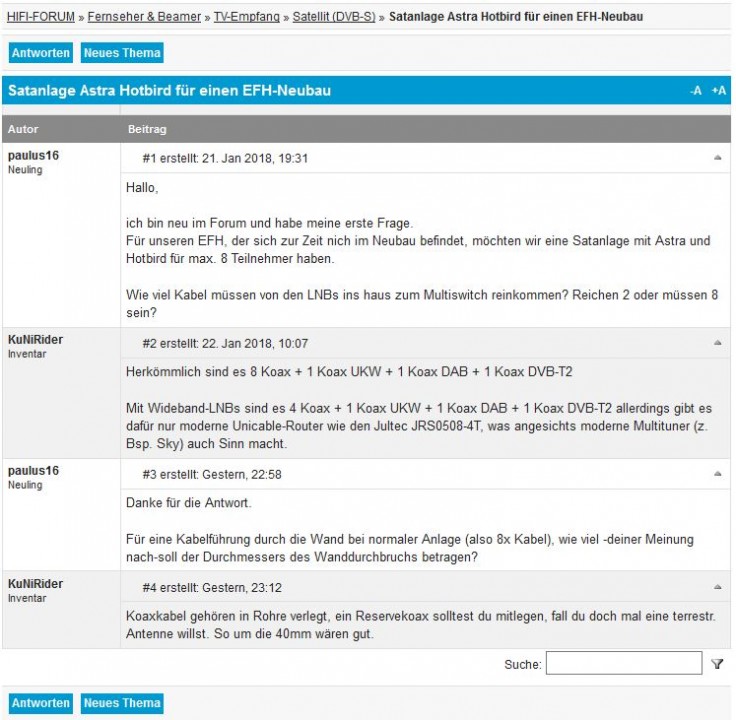Click the up arrow on post #1

[717, 158]
